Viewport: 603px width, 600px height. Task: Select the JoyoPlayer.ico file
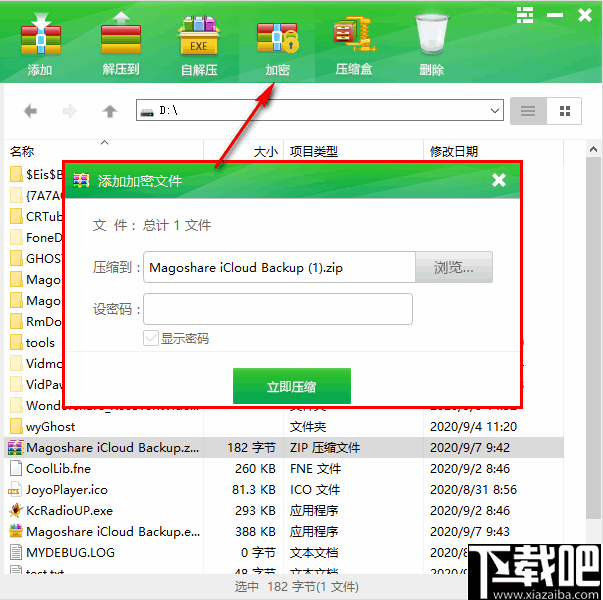67,490
